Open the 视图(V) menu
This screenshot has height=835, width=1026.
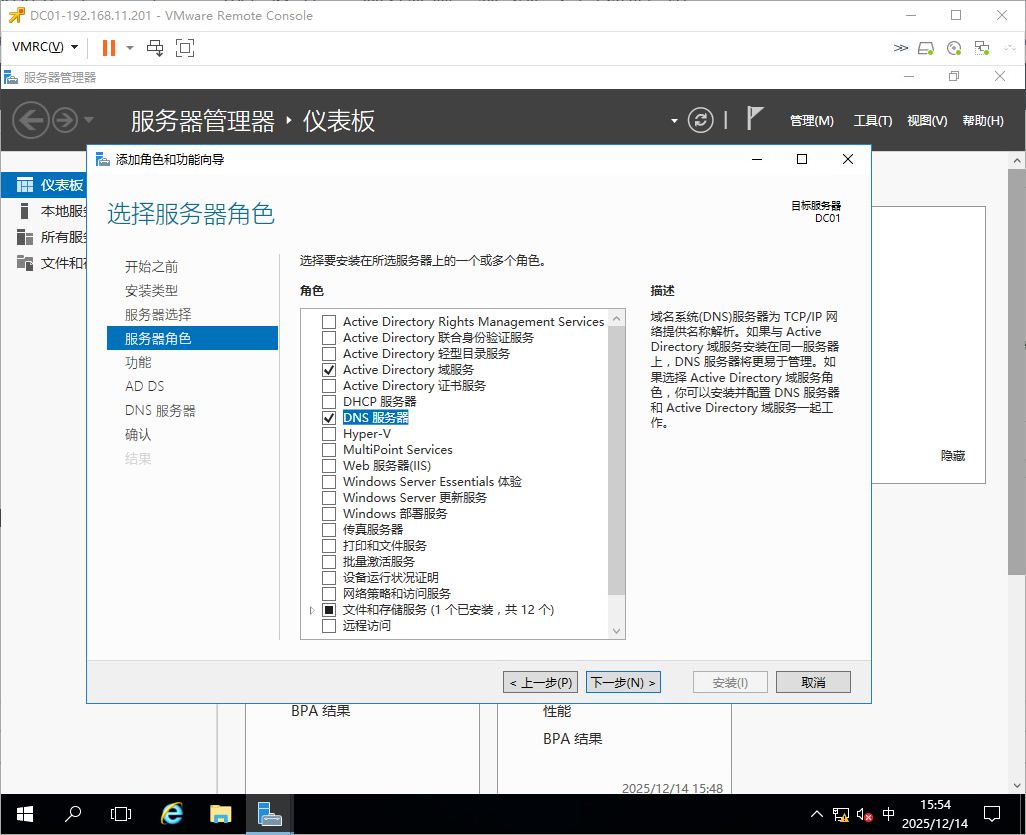927,120
